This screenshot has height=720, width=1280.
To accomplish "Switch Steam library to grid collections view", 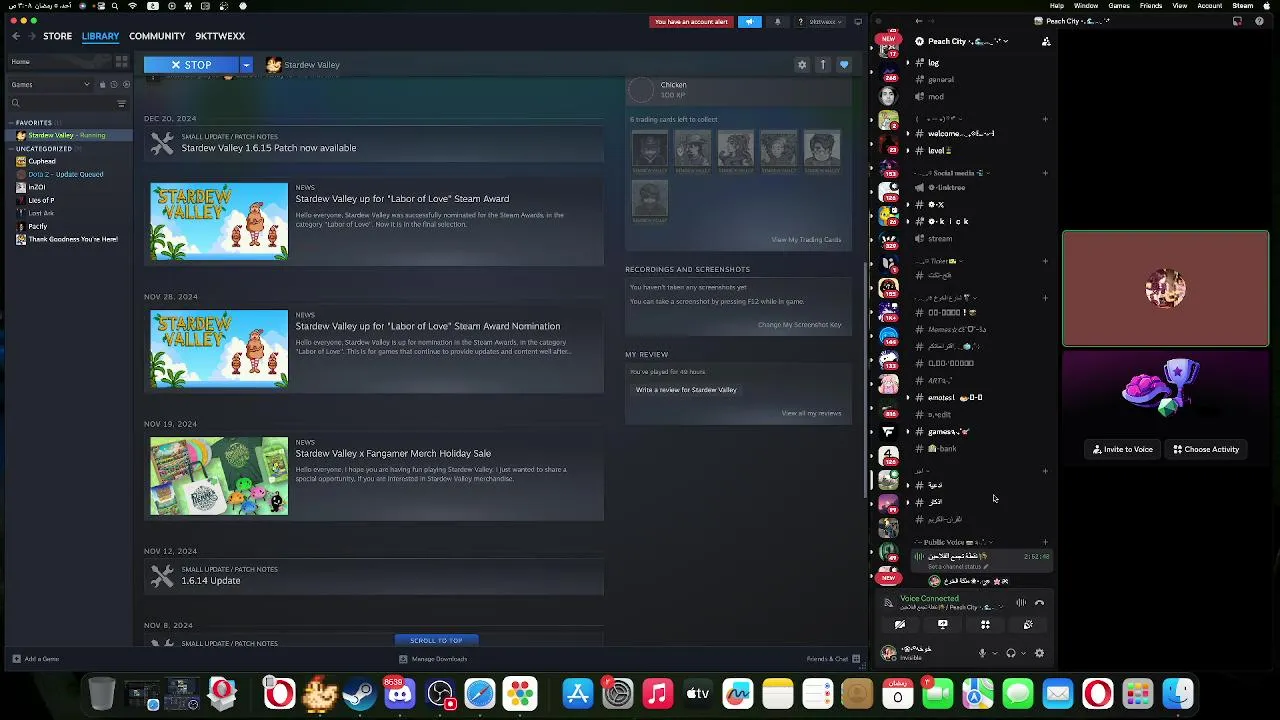I will (x=122, y=62).
